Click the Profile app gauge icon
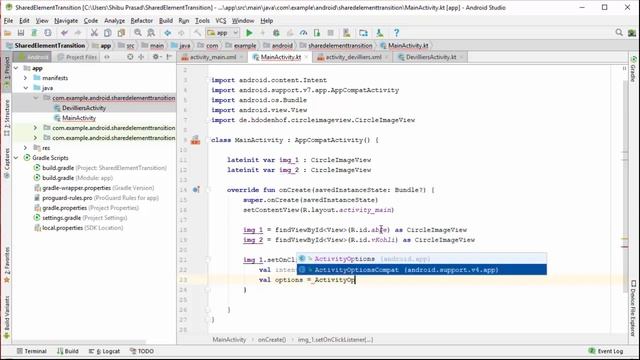The height and width of the screenshot is (360, 640). coord(303,33)
